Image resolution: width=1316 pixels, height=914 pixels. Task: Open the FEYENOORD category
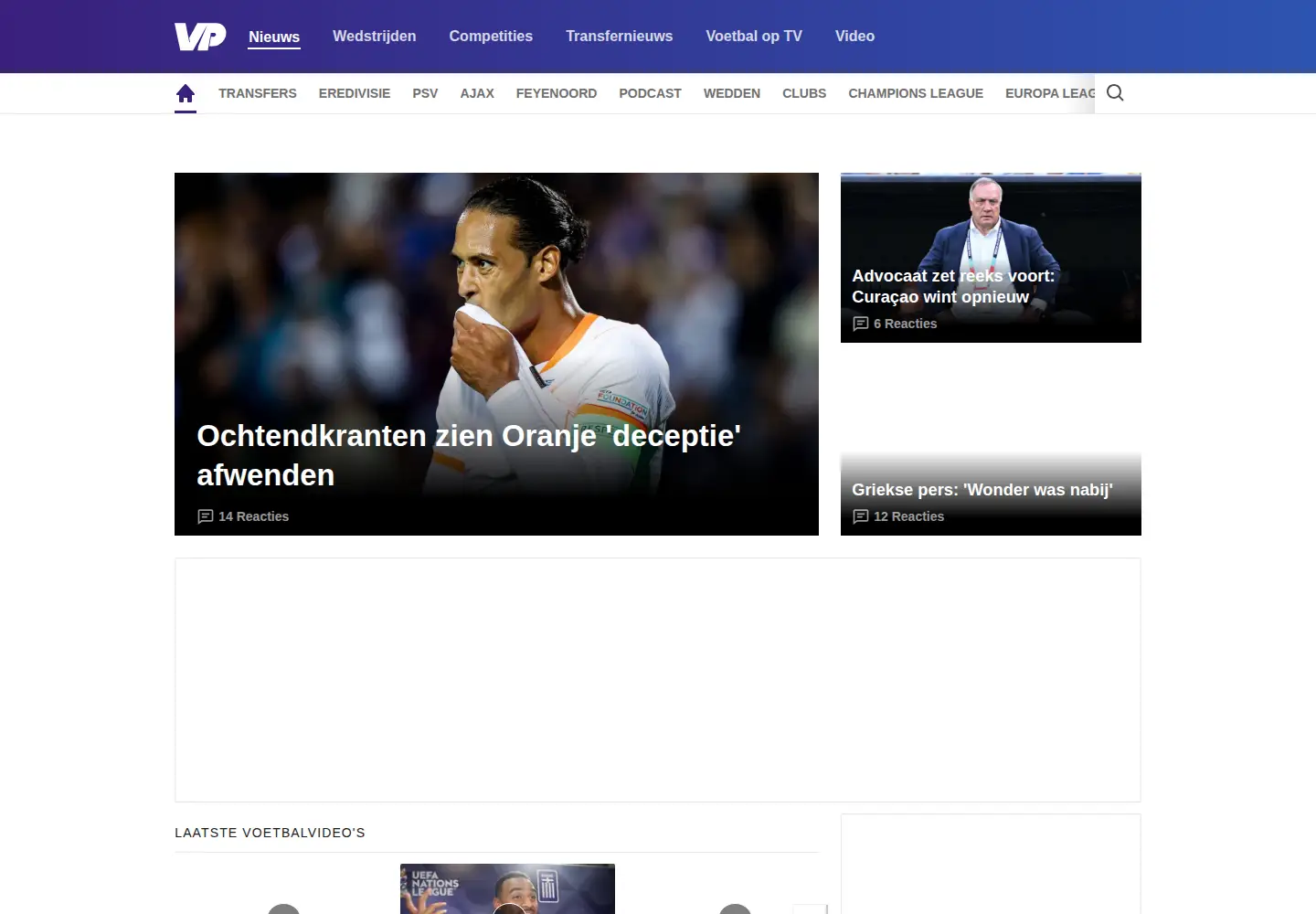[x=557, y=93]
